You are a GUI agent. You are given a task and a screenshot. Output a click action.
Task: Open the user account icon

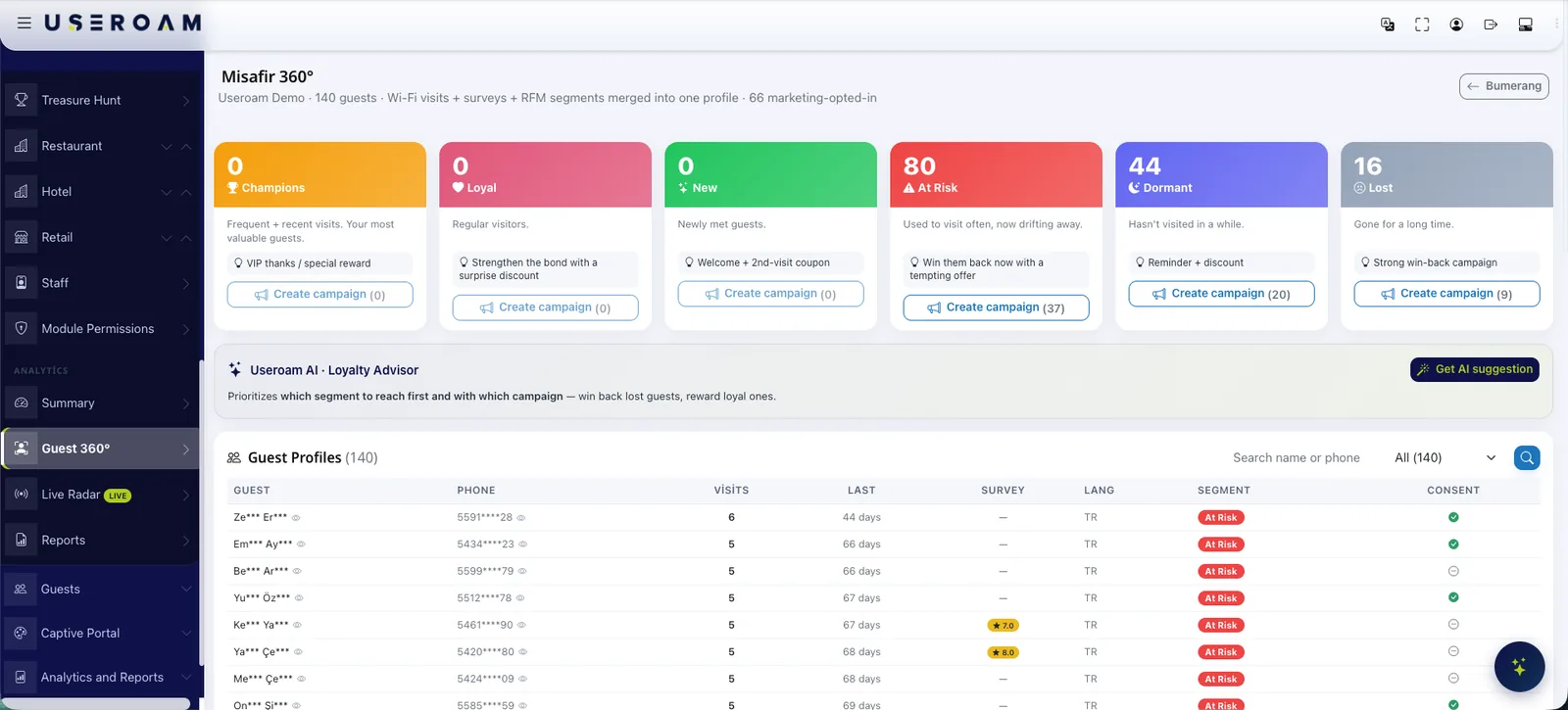click(1456, 24)
